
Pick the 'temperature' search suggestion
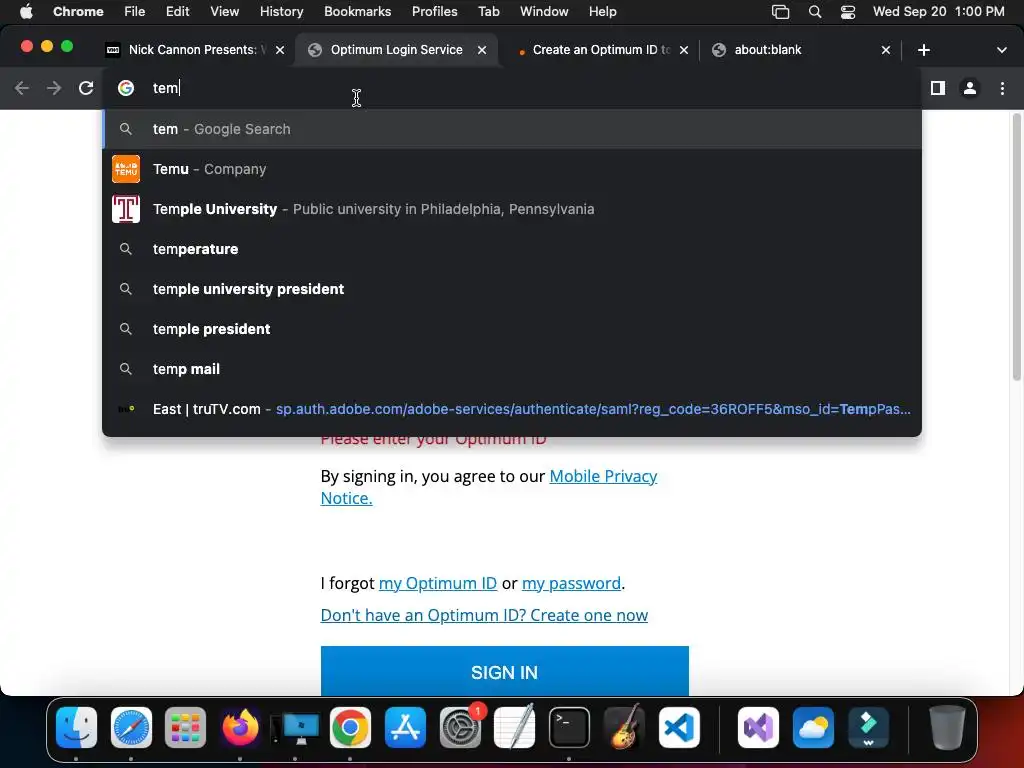click(512, 249)
